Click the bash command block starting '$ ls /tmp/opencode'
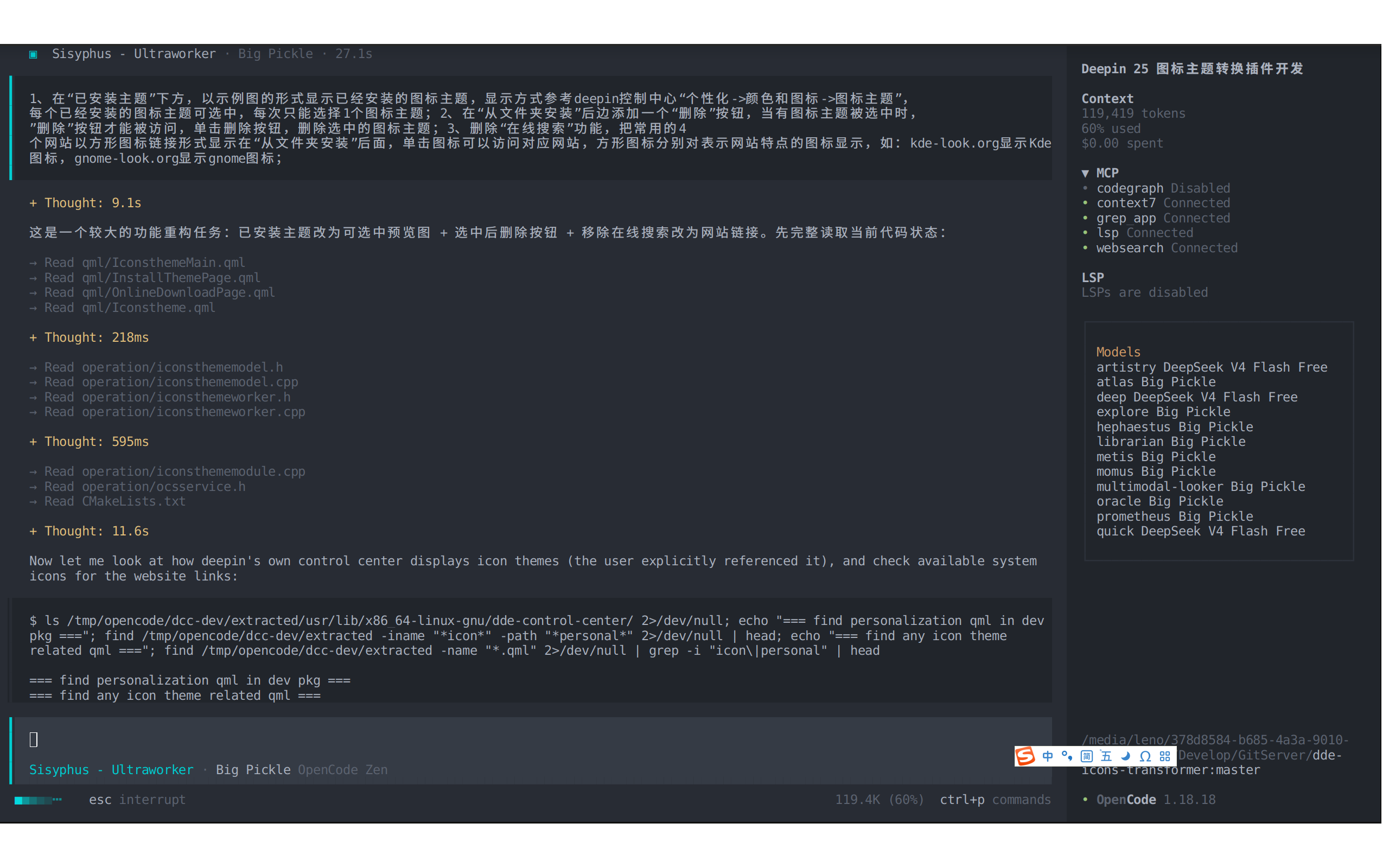This screenshot has width=1389, height=868. (x=532, y=650)
